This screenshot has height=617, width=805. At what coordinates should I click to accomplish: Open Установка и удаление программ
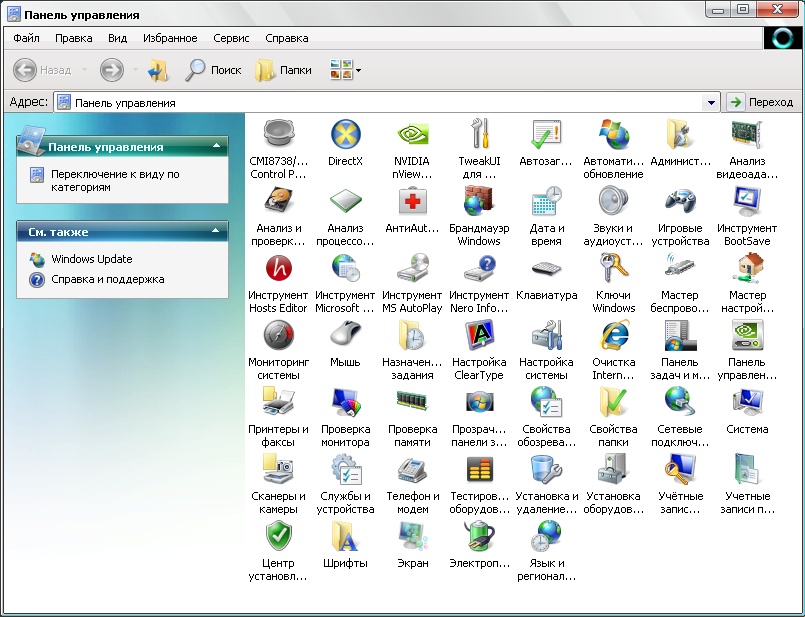click(x=546, y=485)
